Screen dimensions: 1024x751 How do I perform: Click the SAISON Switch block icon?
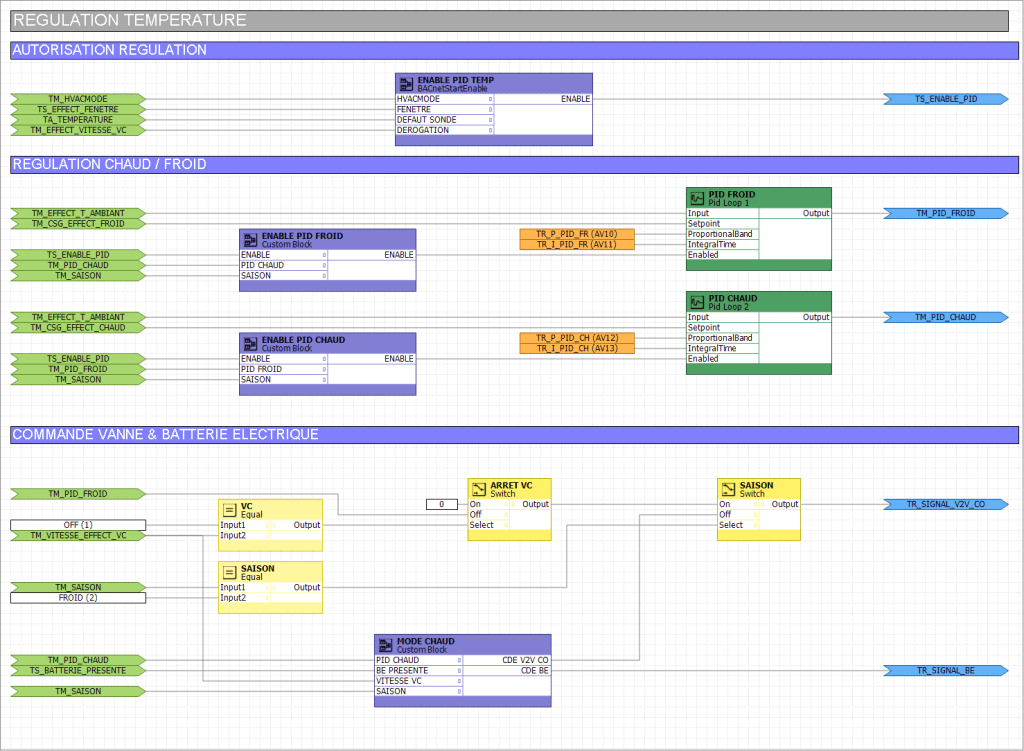click(727, 489)
